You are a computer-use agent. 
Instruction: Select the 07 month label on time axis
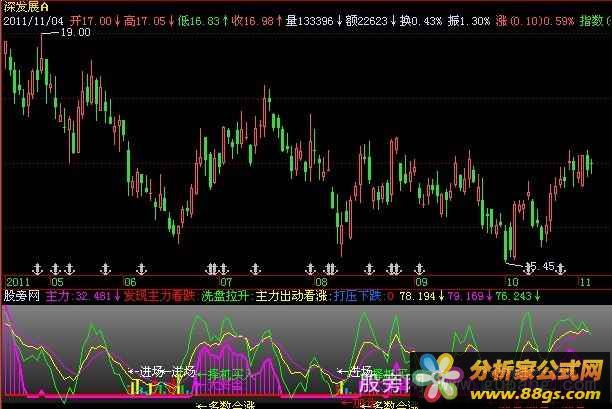226,282
